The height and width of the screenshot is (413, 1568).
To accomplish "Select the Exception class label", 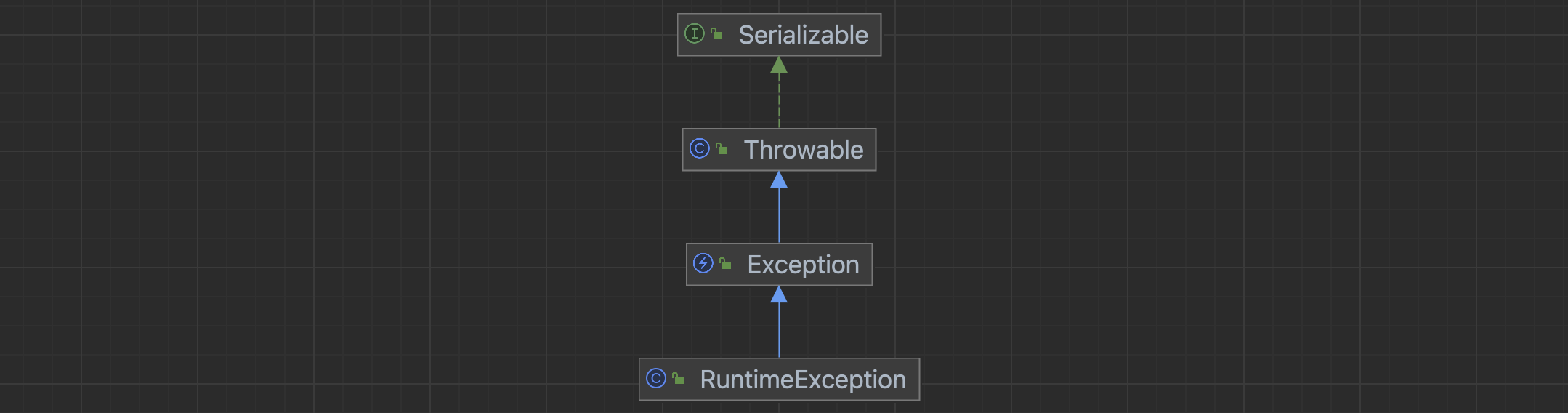I will click(x=803, y=265).
